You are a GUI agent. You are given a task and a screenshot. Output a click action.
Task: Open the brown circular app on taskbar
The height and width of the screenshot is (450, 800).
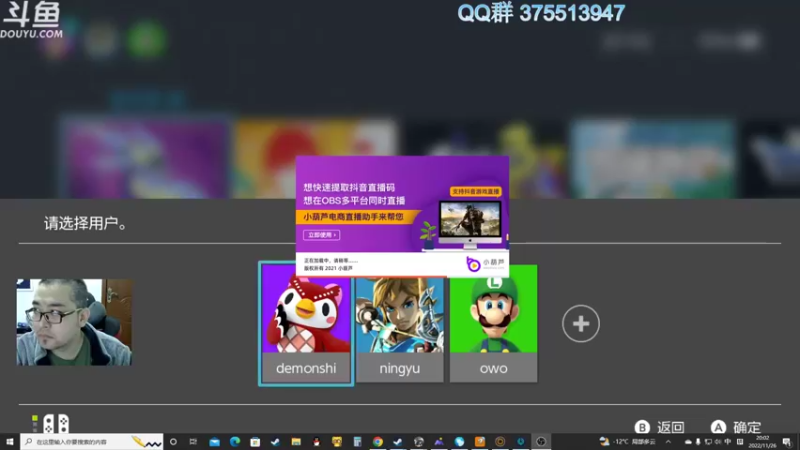[500, 442]
